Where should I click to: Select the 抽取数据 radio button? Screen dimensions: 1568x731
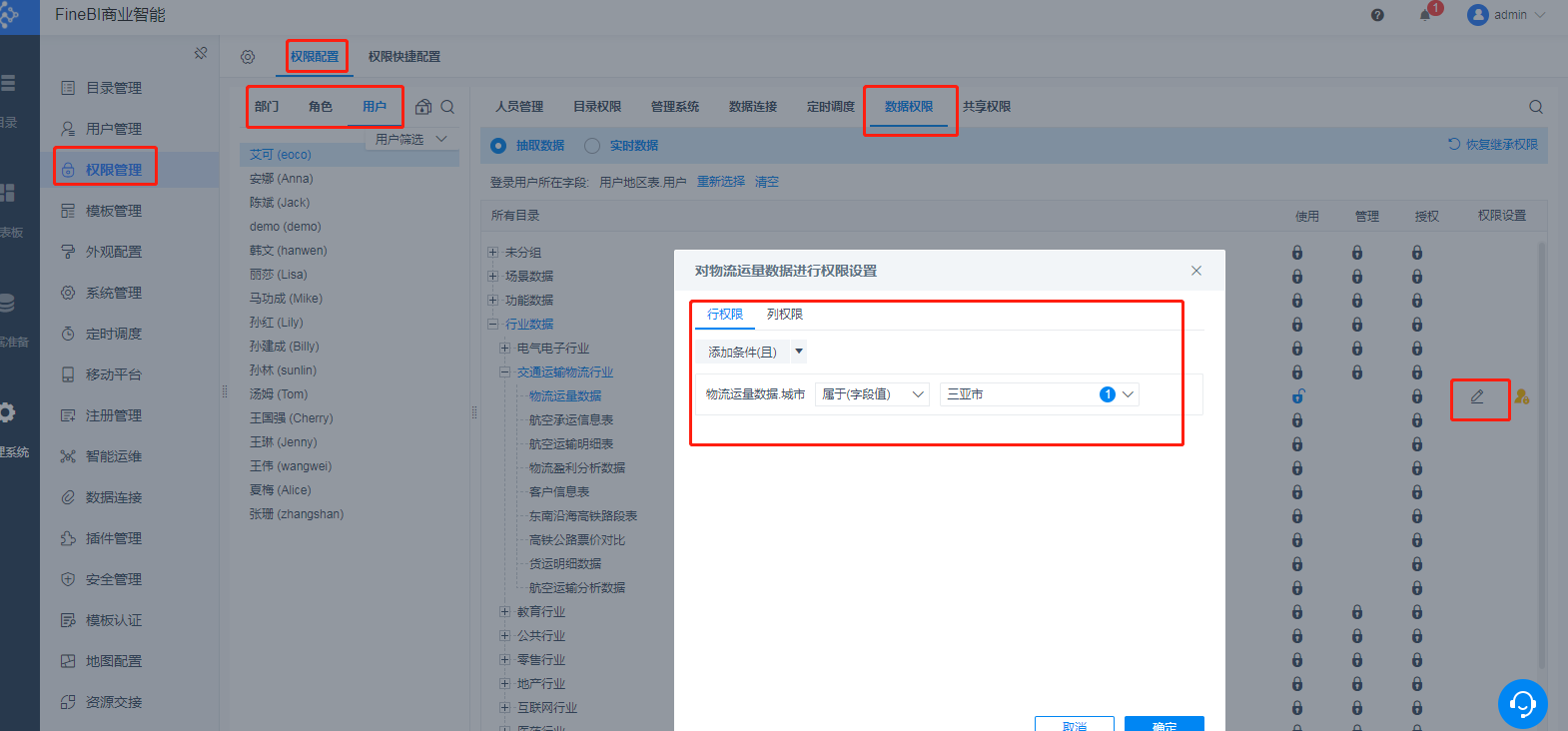pos(498,146)
